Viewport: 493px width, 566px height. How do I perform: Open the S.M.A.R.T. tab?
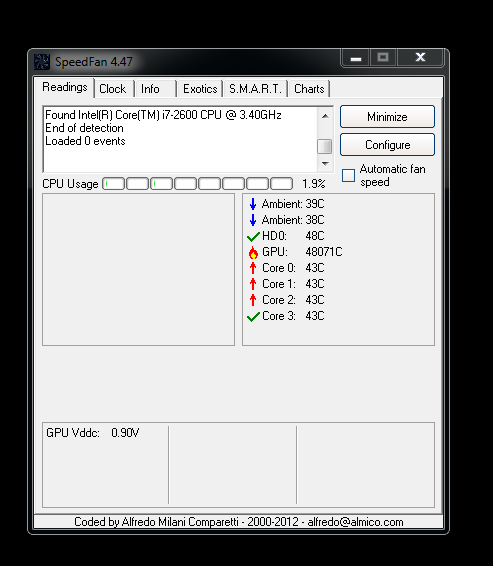[x=255, y=89]
